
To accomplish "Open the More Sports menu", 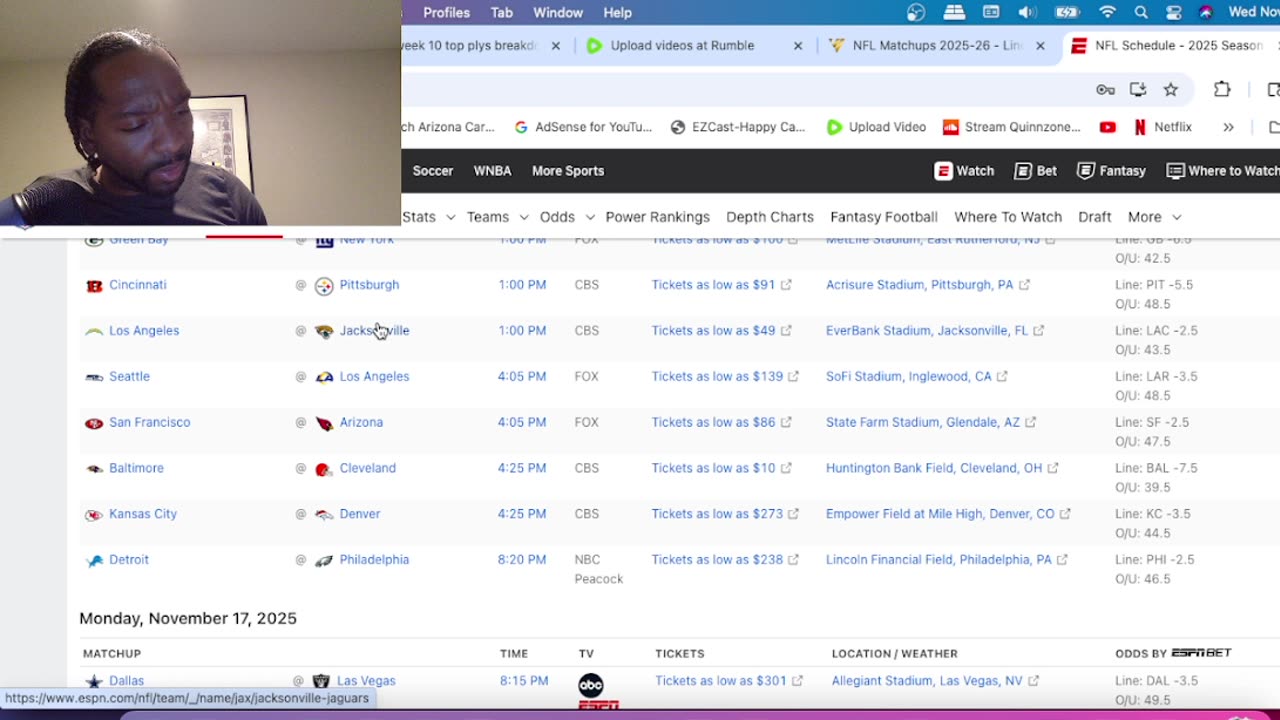I will tap(568, 171).
